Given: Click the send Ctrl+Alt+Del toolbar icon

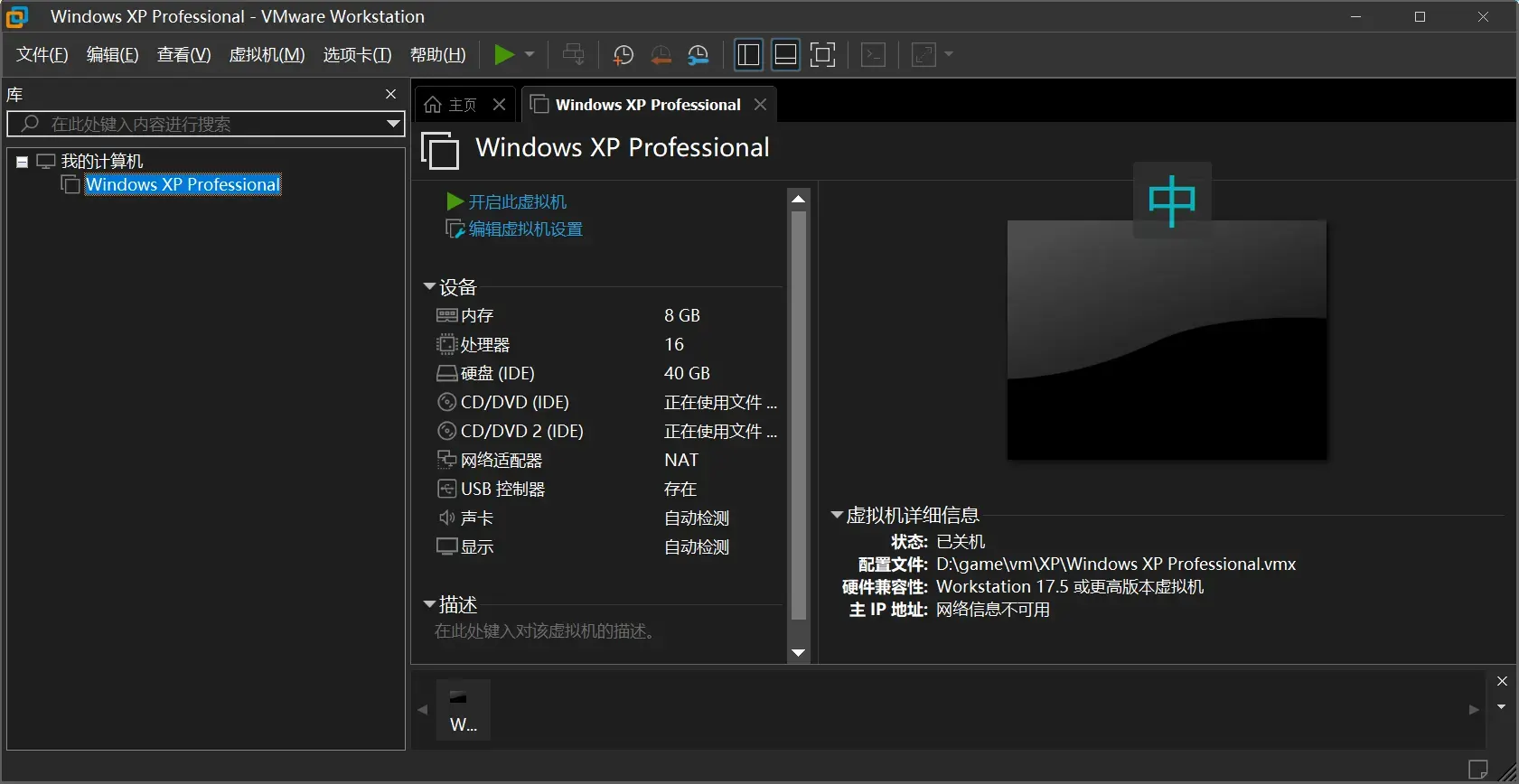Looking at the screenshot, I should tap(573, 55).
